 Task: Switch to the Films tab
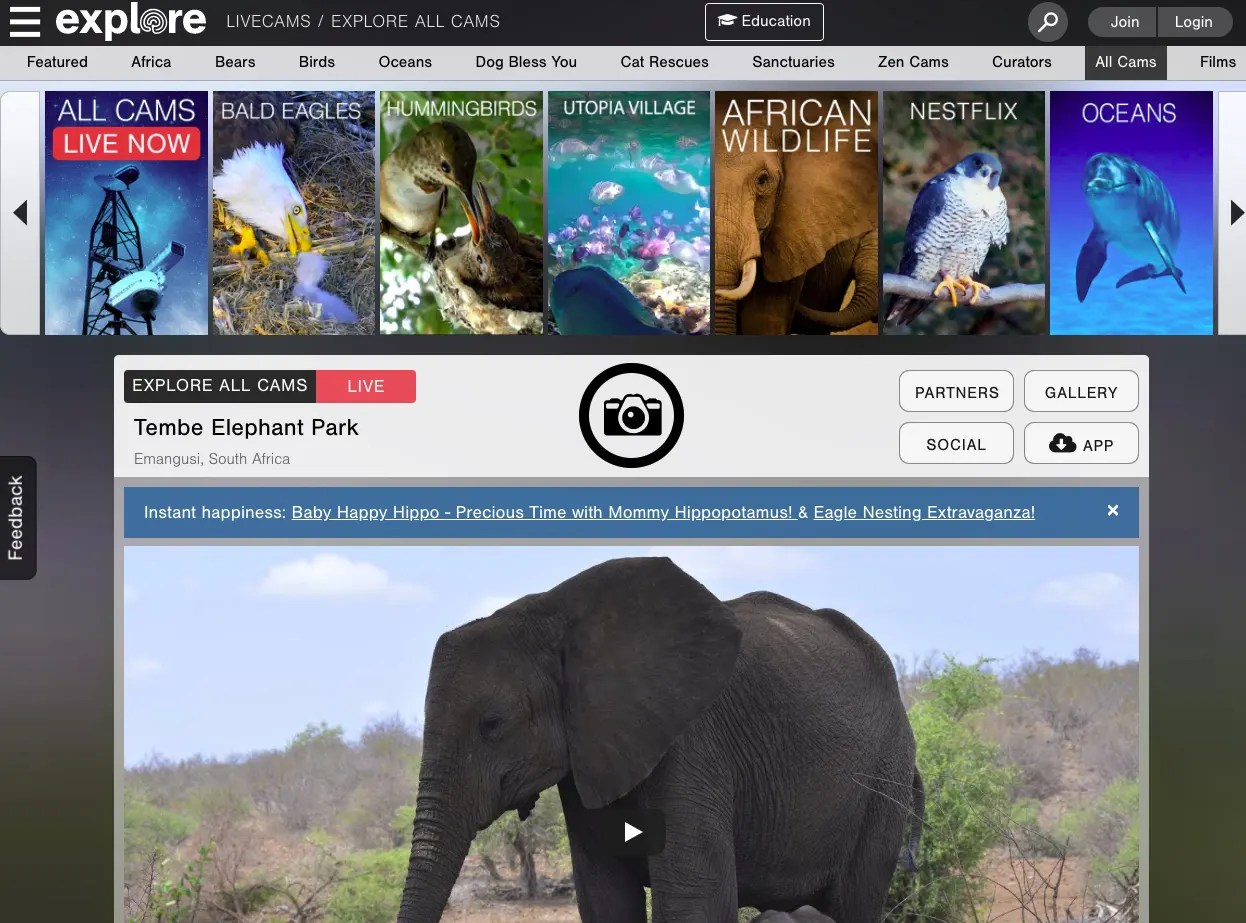pyautogui.click(x=1217, y=62)
